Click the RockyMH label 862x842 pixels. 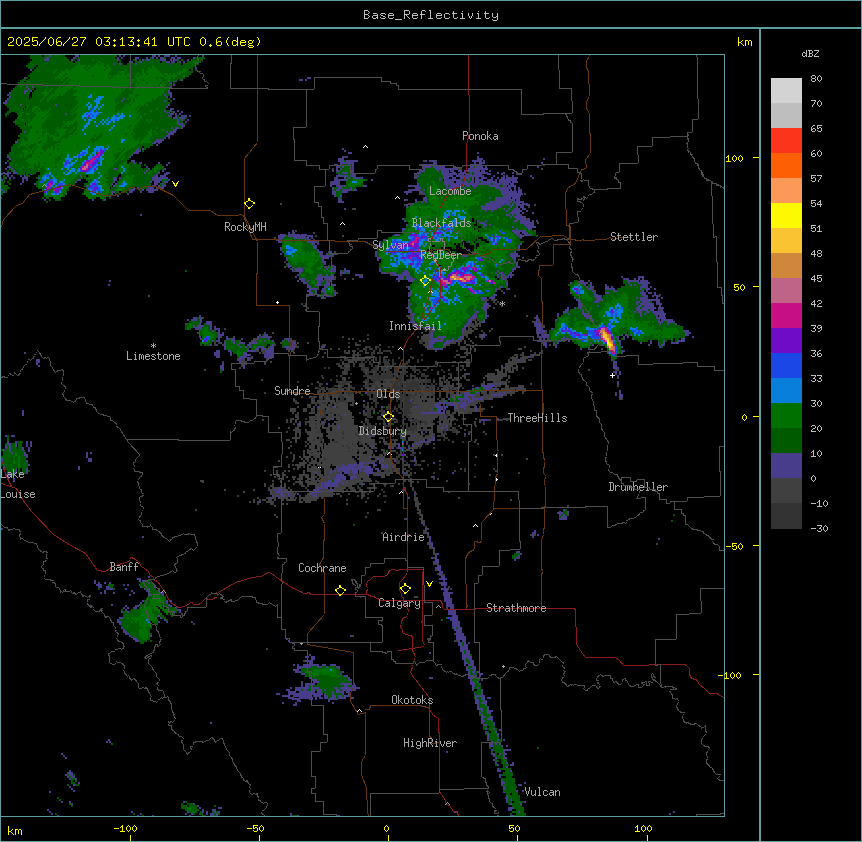(245, 227)
